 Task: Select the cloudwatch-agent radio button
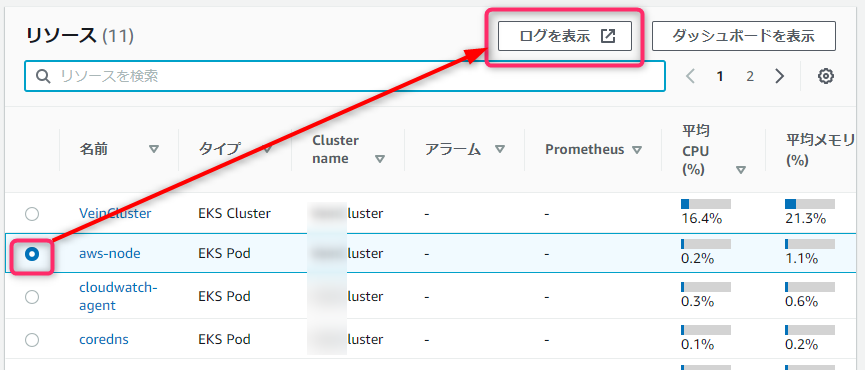pyautogui.click(x=32, y=297)
